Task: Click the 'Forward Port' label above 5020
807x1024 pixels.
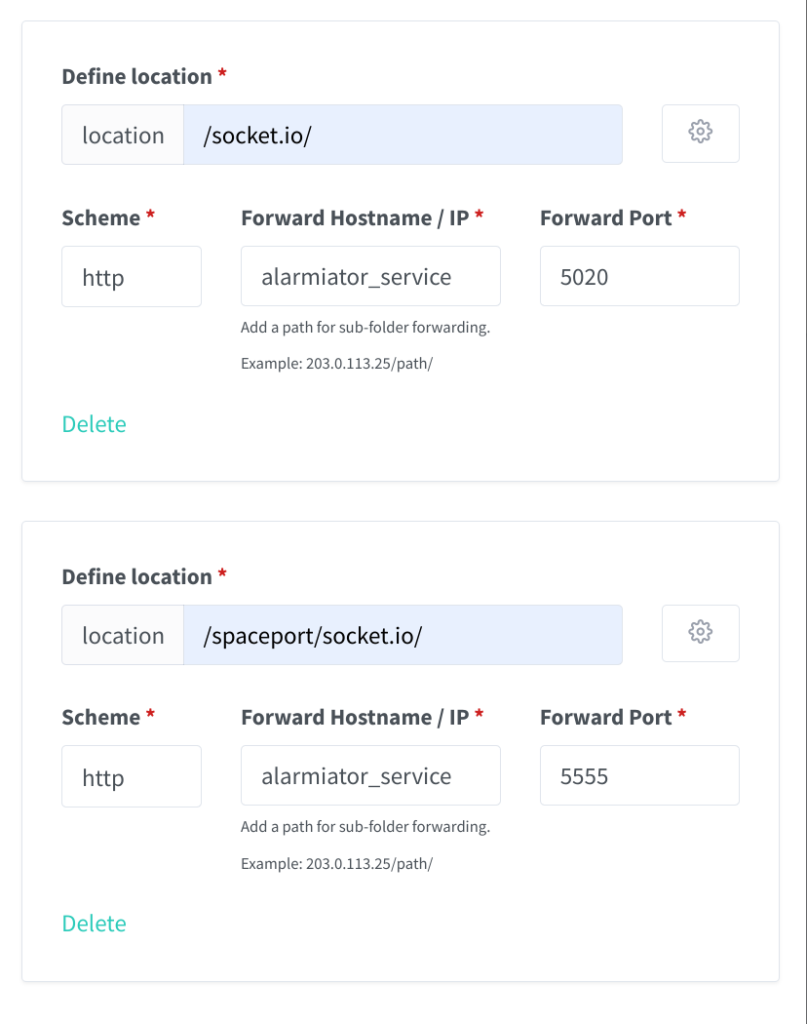Action: pos(606,218)
